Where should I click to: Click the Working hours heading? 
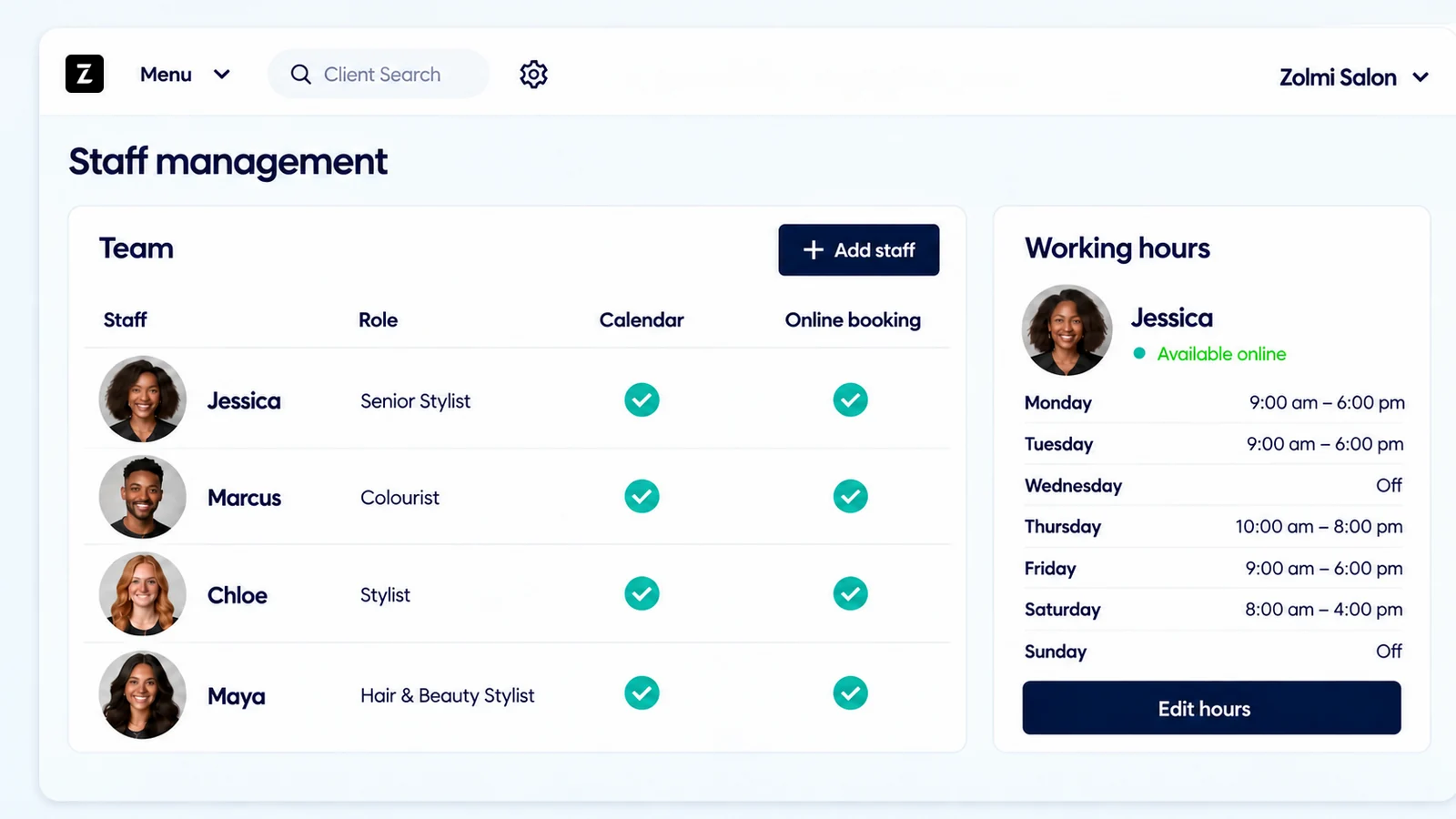pyautogui.click(x=1117, y=248)
